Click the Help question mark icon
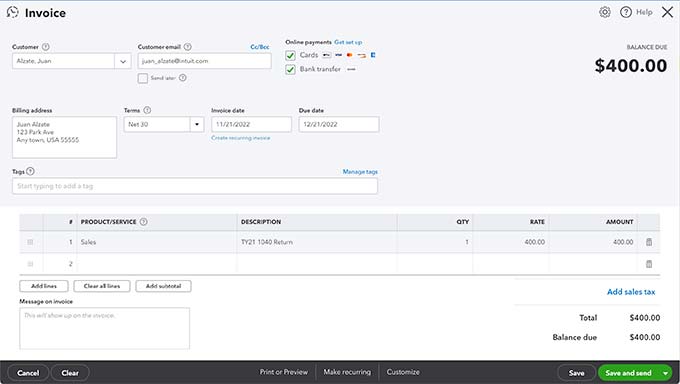Image resolution: width=680 pixels, height=384 pixels. click(625, 12)
